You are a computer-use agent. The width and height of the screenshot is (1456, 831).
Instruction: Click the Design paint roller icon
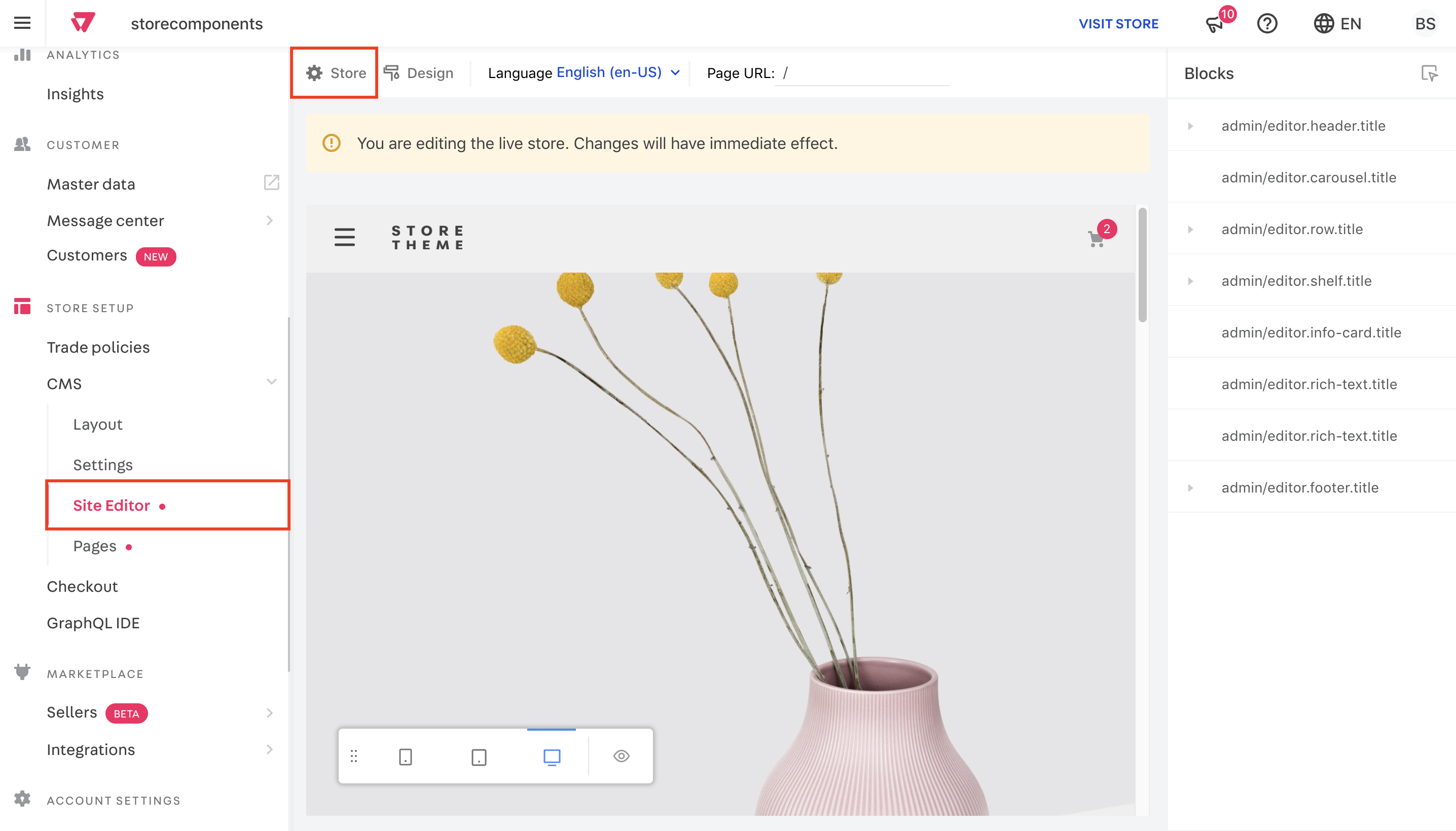click(x=392, y=73)
